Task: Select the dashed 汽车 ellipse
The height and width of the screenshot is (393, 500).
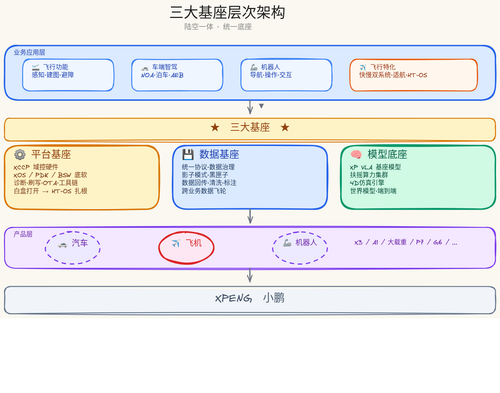Action: pyautogui.click(x=73, y=248)
